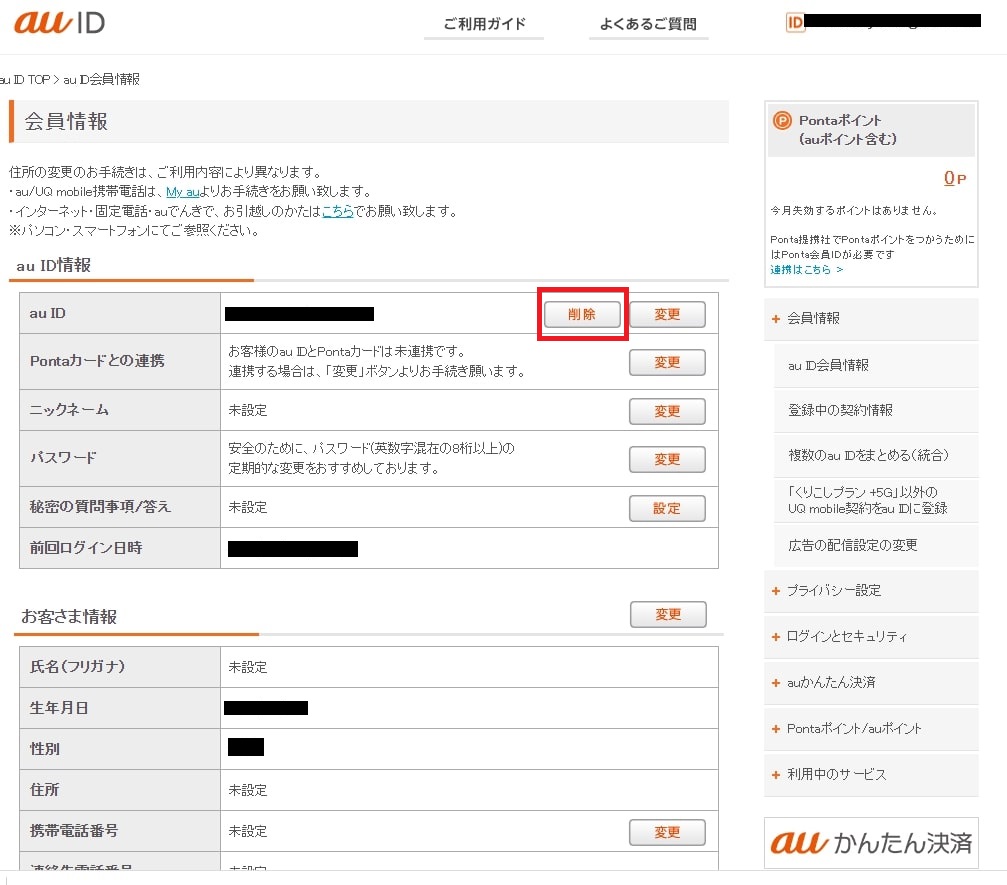Click 今月失効するポイントはありません text

pos(854,211)
